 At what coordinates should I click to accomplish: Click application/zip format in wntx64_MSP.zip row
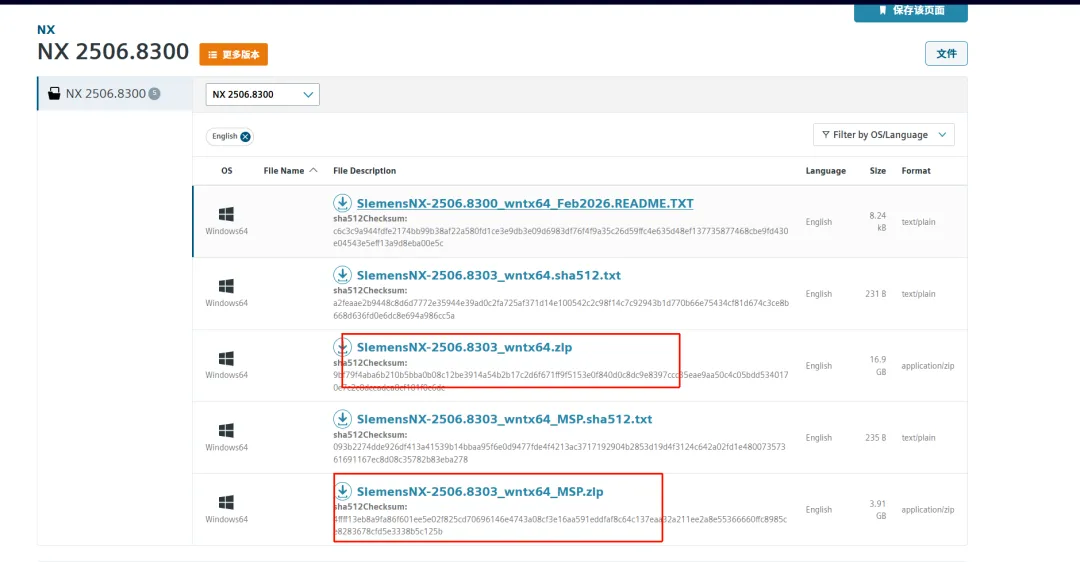click(x=928, y=510)
